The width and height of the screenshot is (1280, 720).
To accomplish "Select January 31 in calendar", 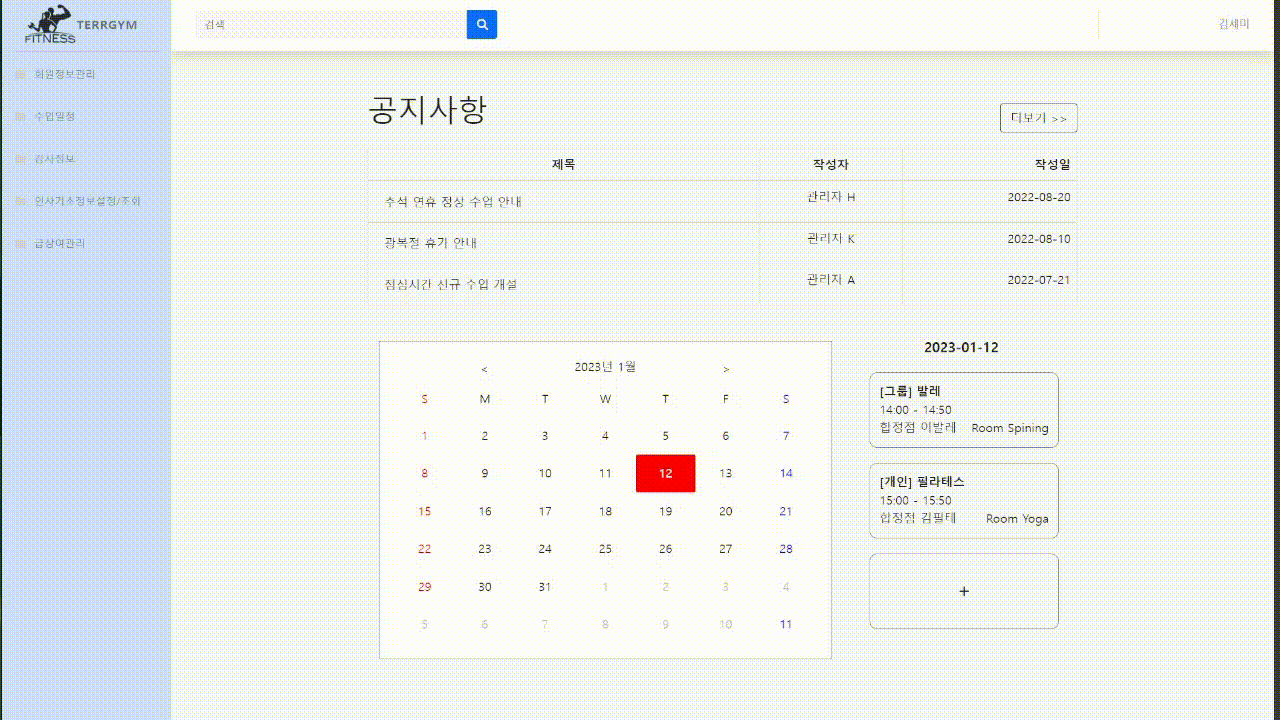I will [545, 587].
